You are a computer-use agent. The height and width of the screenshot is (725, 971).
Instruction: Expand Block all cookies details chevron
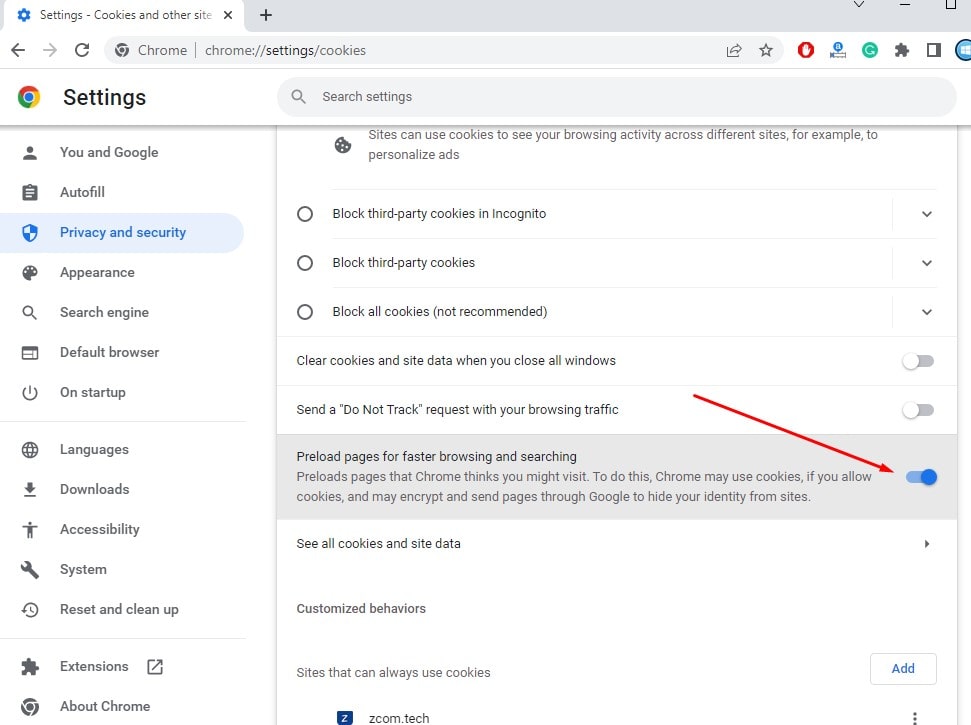click(x=926, y=312)
